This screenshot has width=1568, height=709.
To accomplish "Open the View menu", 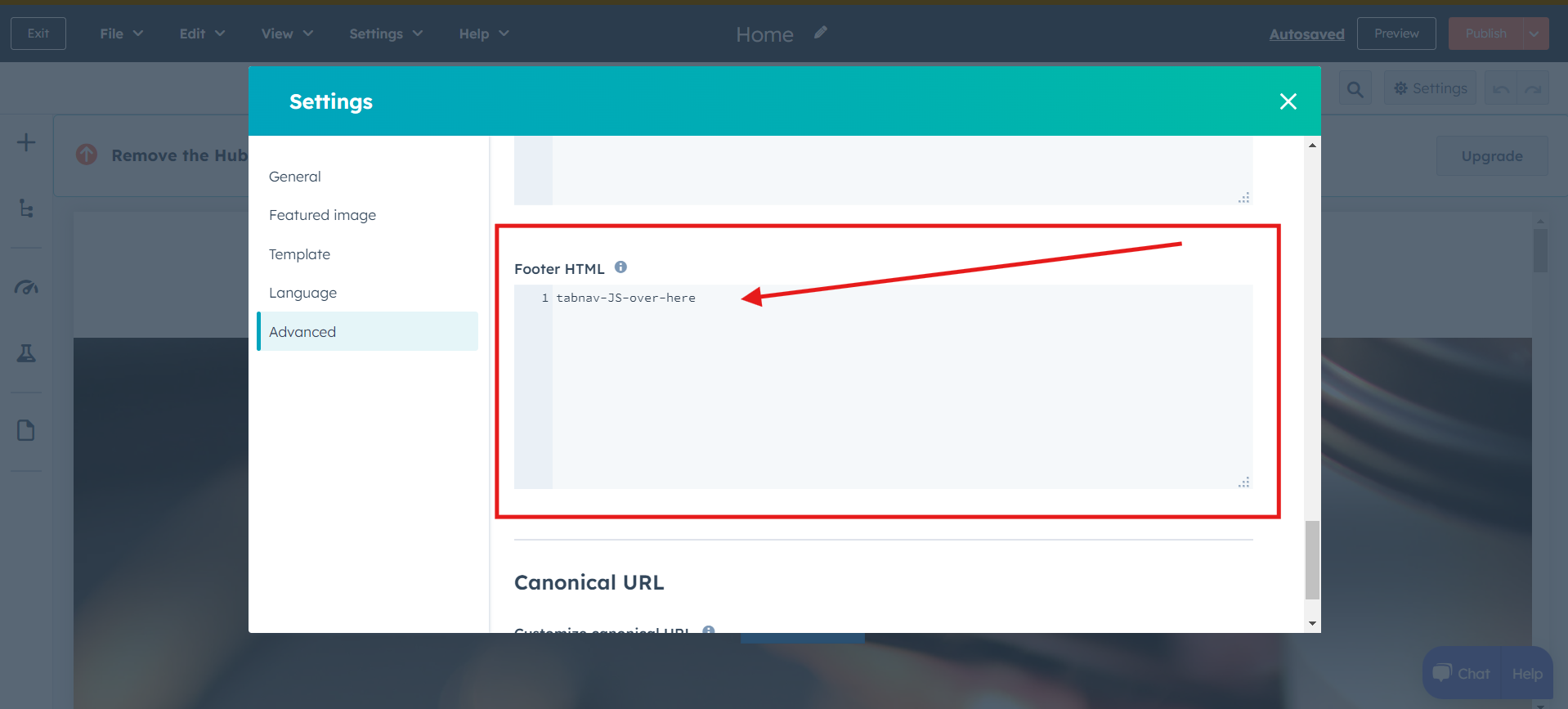I will tap(287, 34).
